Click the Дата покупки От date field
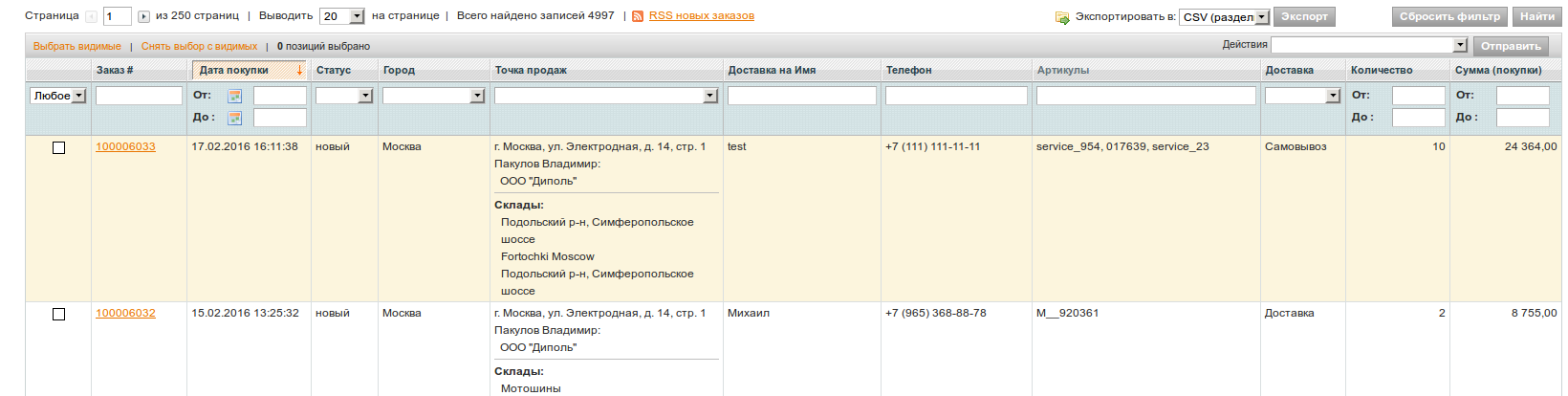The width and height of the screenshot is (1568, 396). 280,96
